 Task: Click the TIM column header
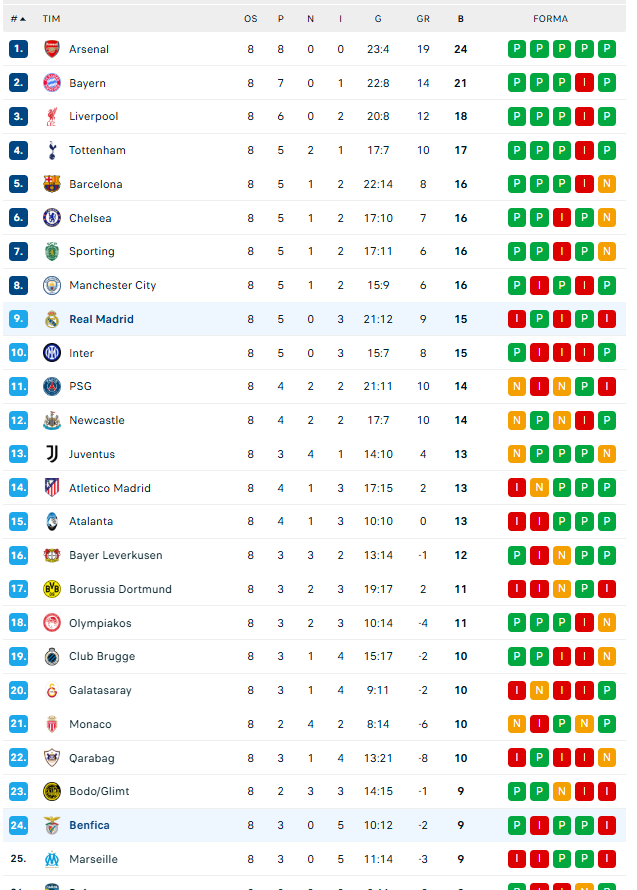click(51, 19)
